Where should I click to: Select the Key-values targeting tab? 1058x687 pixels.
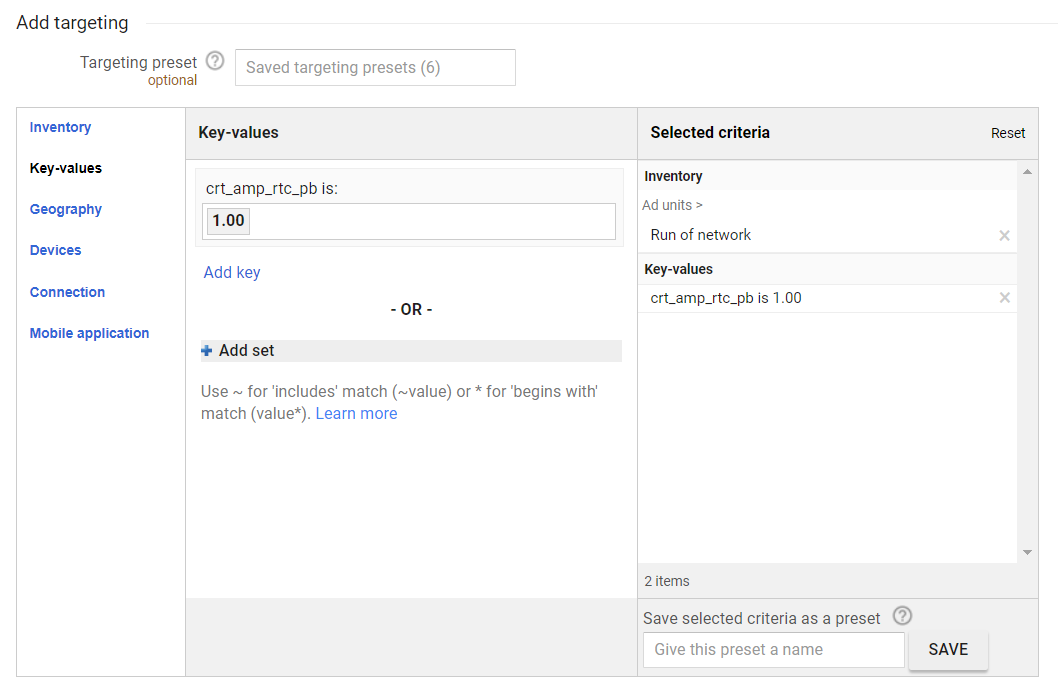coord(66,168)
